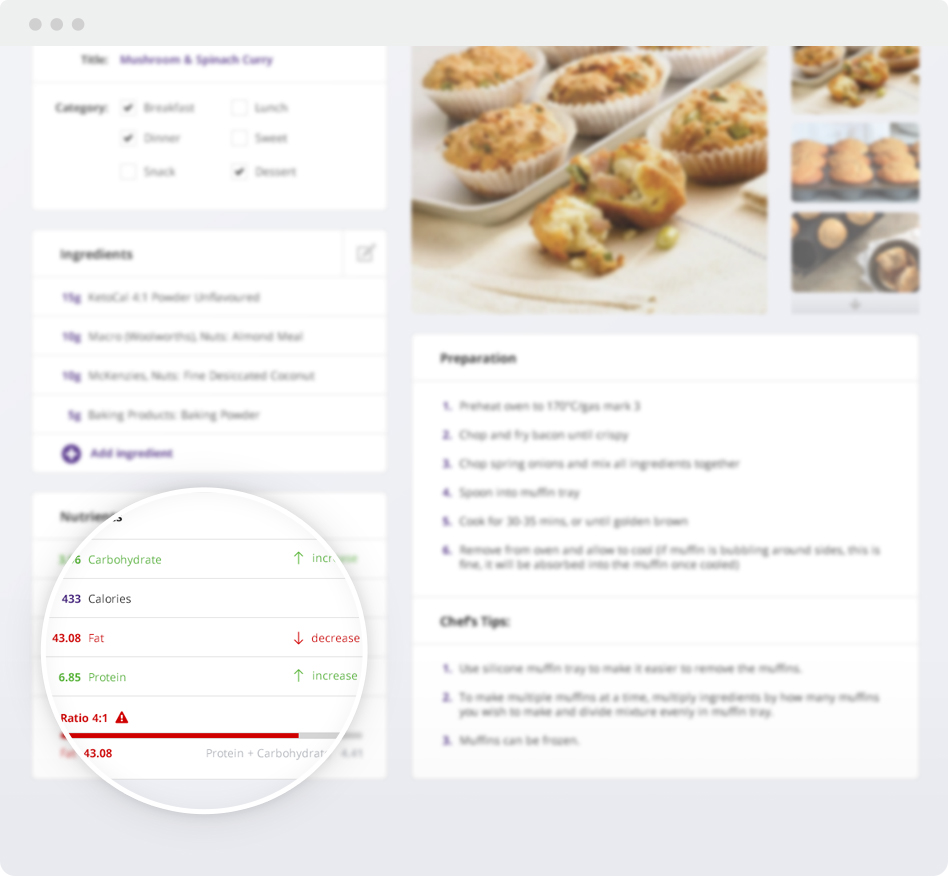The width and height of the screenshot is (948, 876).
Task: Toggle the Dessert category checkbox
Action: (x=239, y=172)
